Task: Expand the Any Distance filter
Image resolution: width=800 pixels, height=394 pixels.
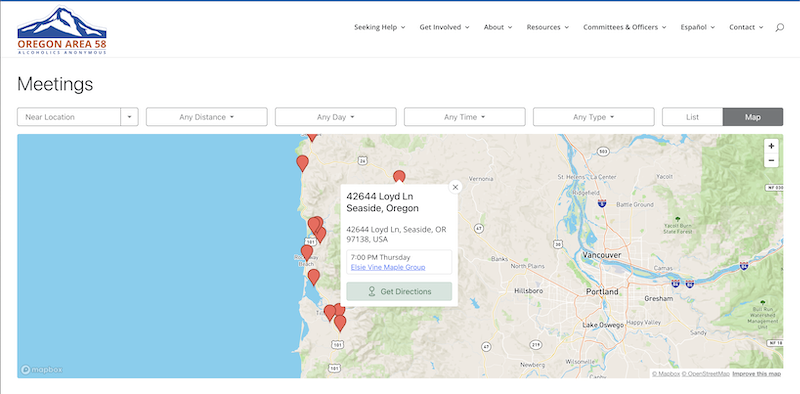Action: 207,117
